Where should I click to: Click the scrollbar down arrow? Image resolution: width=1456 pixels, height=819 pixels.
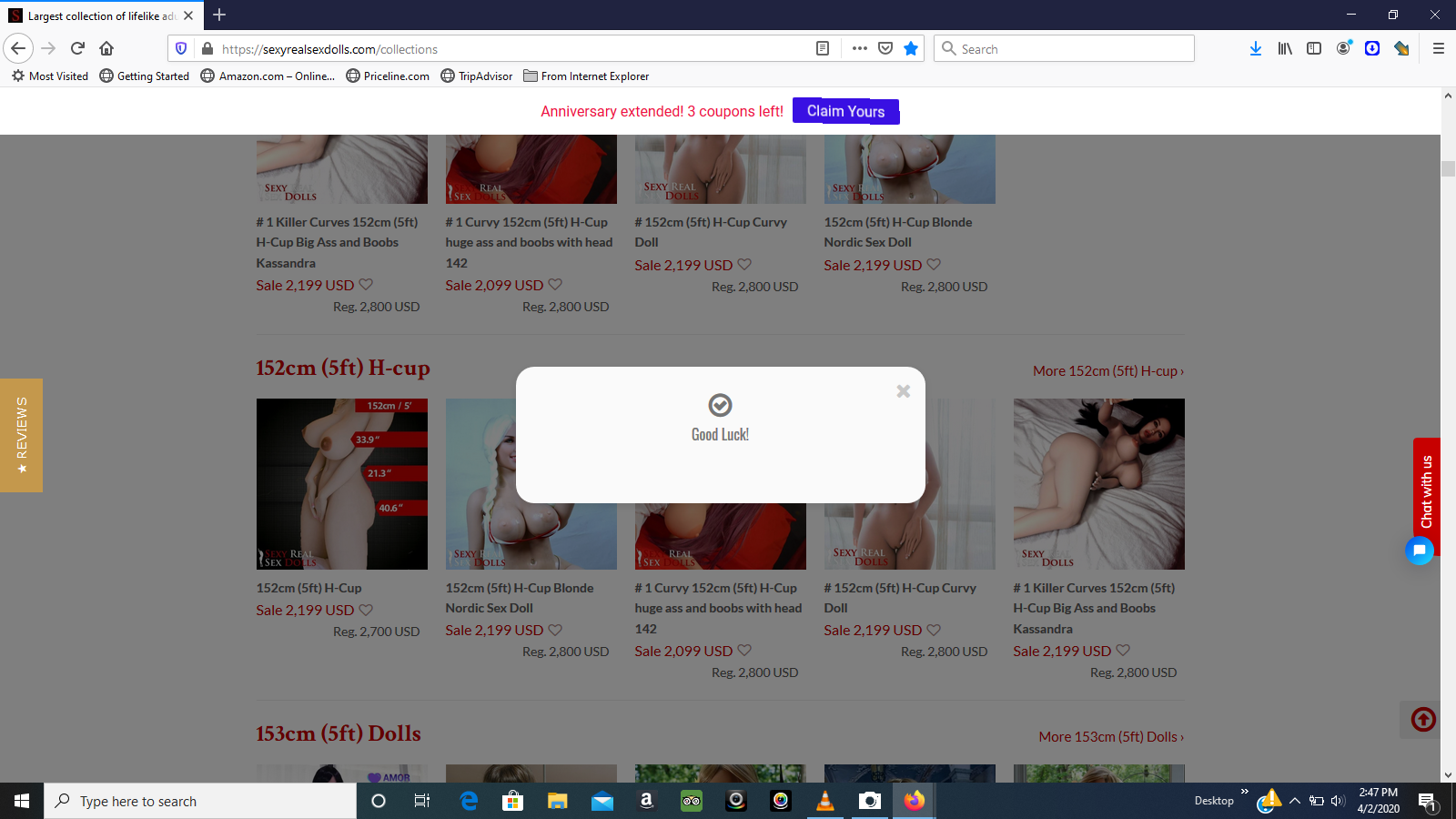(x=1448, y=775)
